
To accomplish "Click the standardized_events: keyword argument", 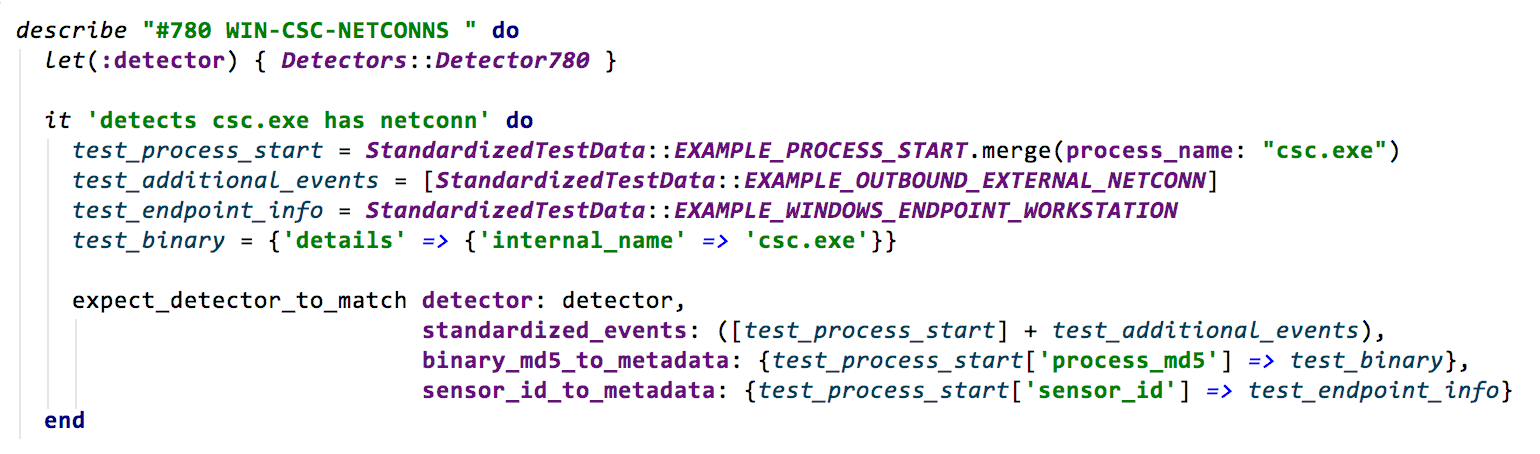I will tap(550, 330).
